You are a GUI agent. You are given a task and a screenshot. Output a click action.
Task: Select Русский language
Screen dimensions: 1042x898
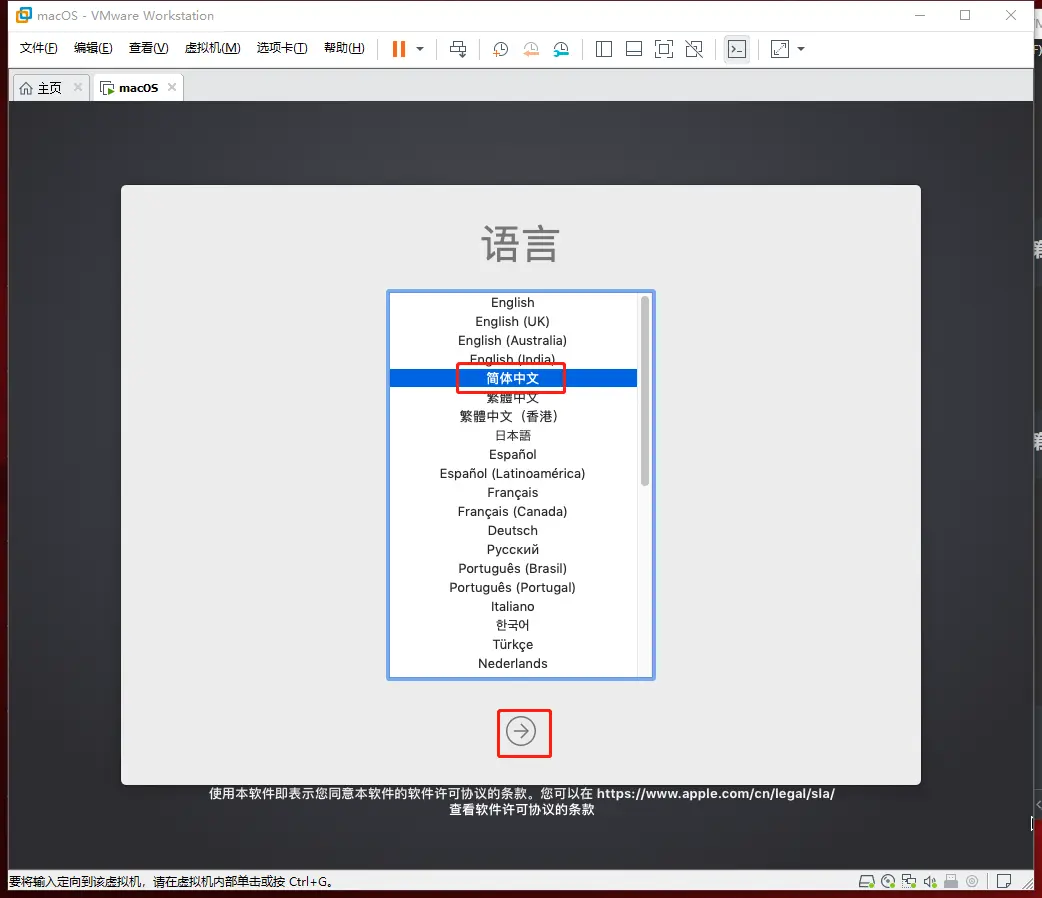point(512,550)
